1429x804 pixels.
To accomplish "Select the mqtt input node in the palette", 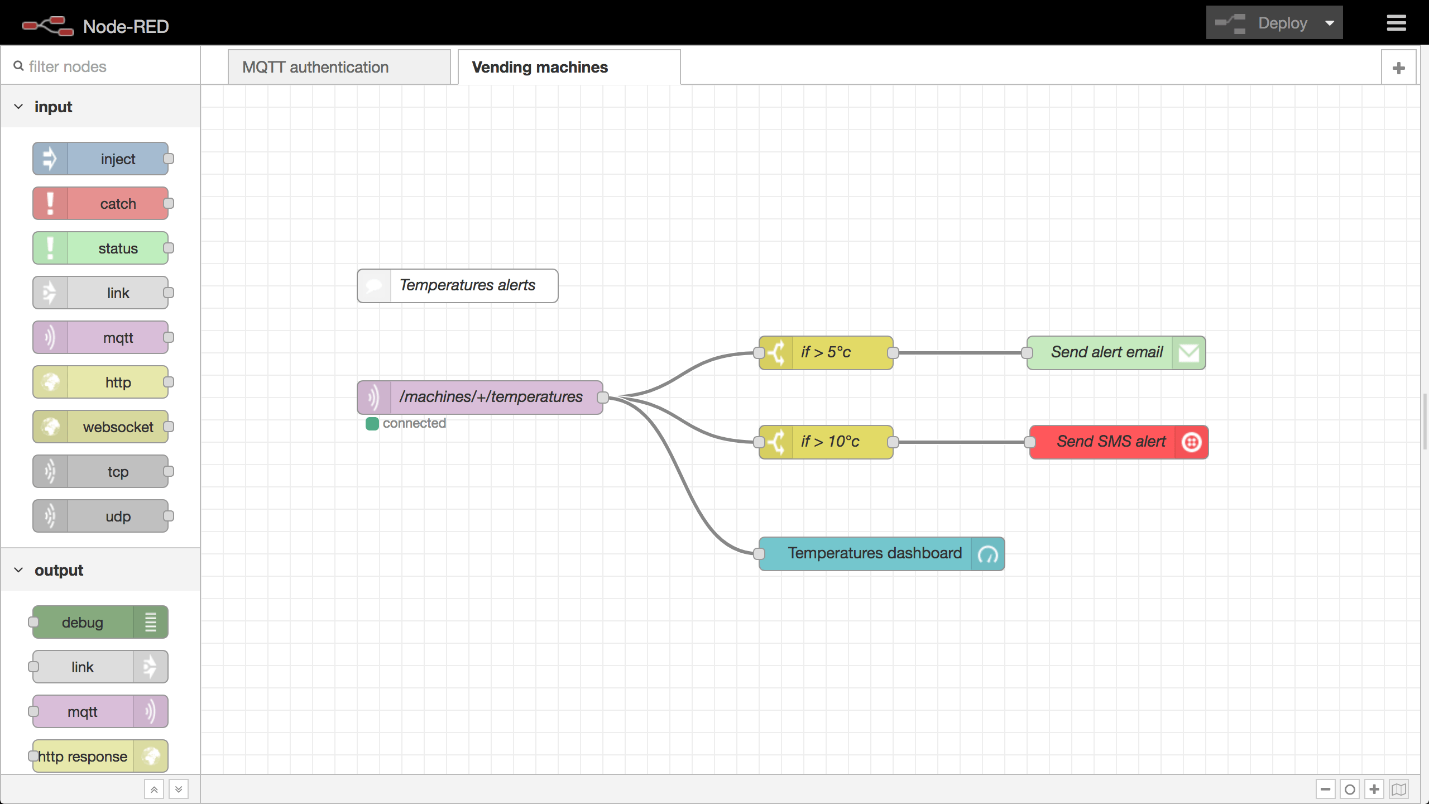I will coord(100,337).
